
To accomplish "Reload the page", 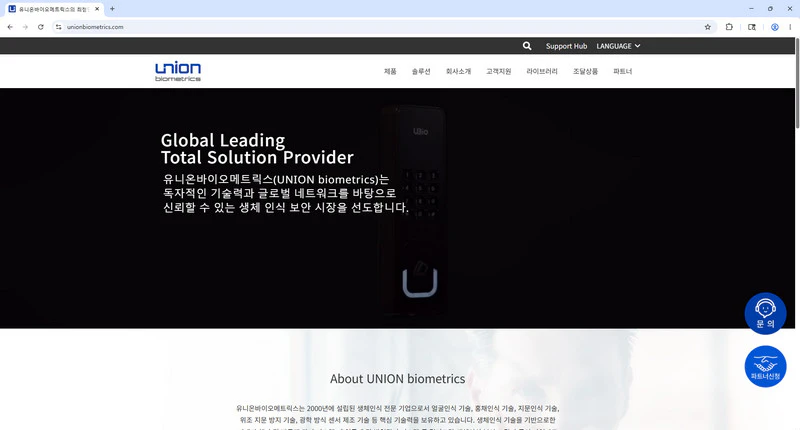I will pyautogui.click(x=41, y=27).
